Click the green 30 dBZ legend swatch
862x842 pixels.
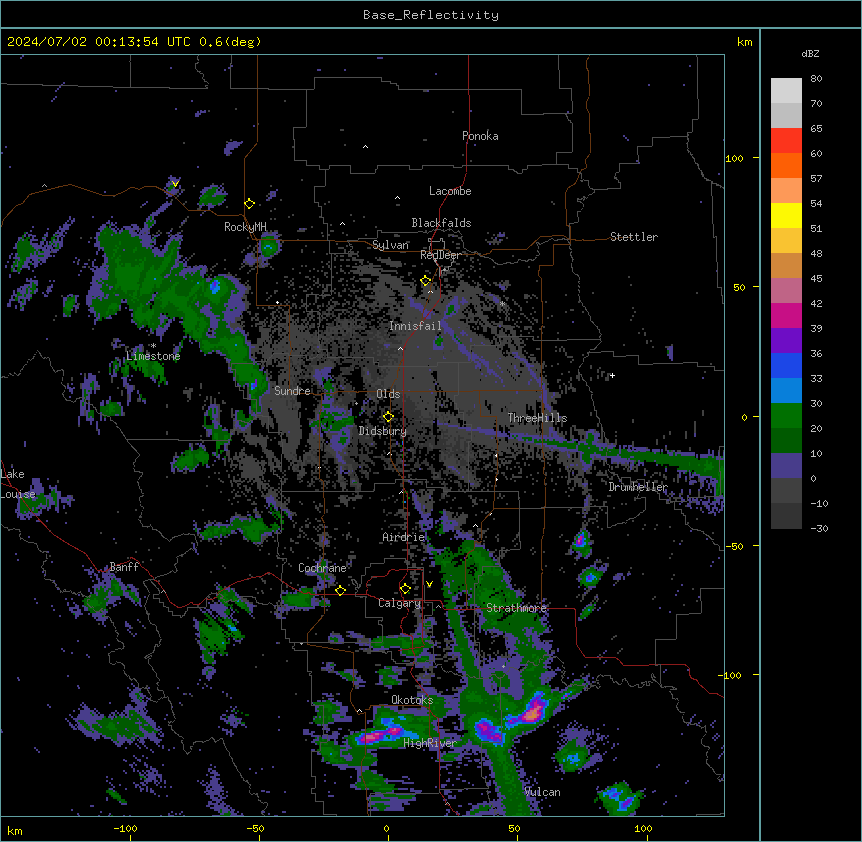pos(786,416)
